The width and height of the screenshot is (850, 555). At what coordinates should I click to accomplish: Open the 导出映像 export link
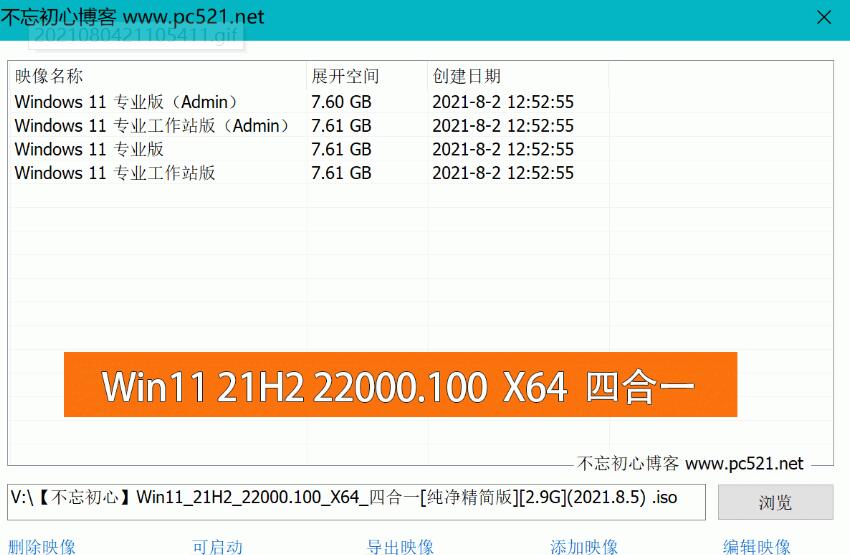[x=400, y=546]
